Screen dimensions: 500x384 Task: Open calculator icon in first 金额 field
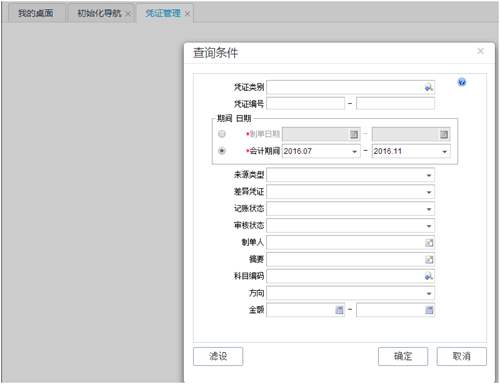point(339,310)
